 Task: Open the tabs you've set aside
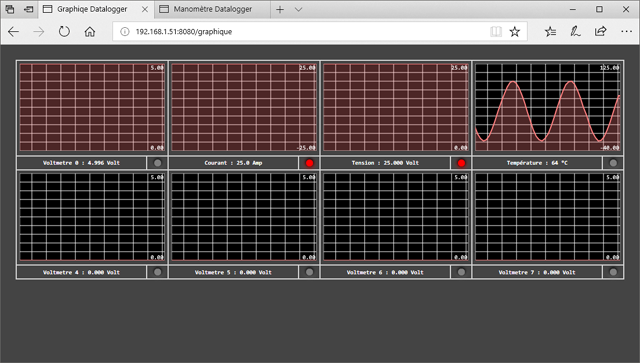pos(10,9)
